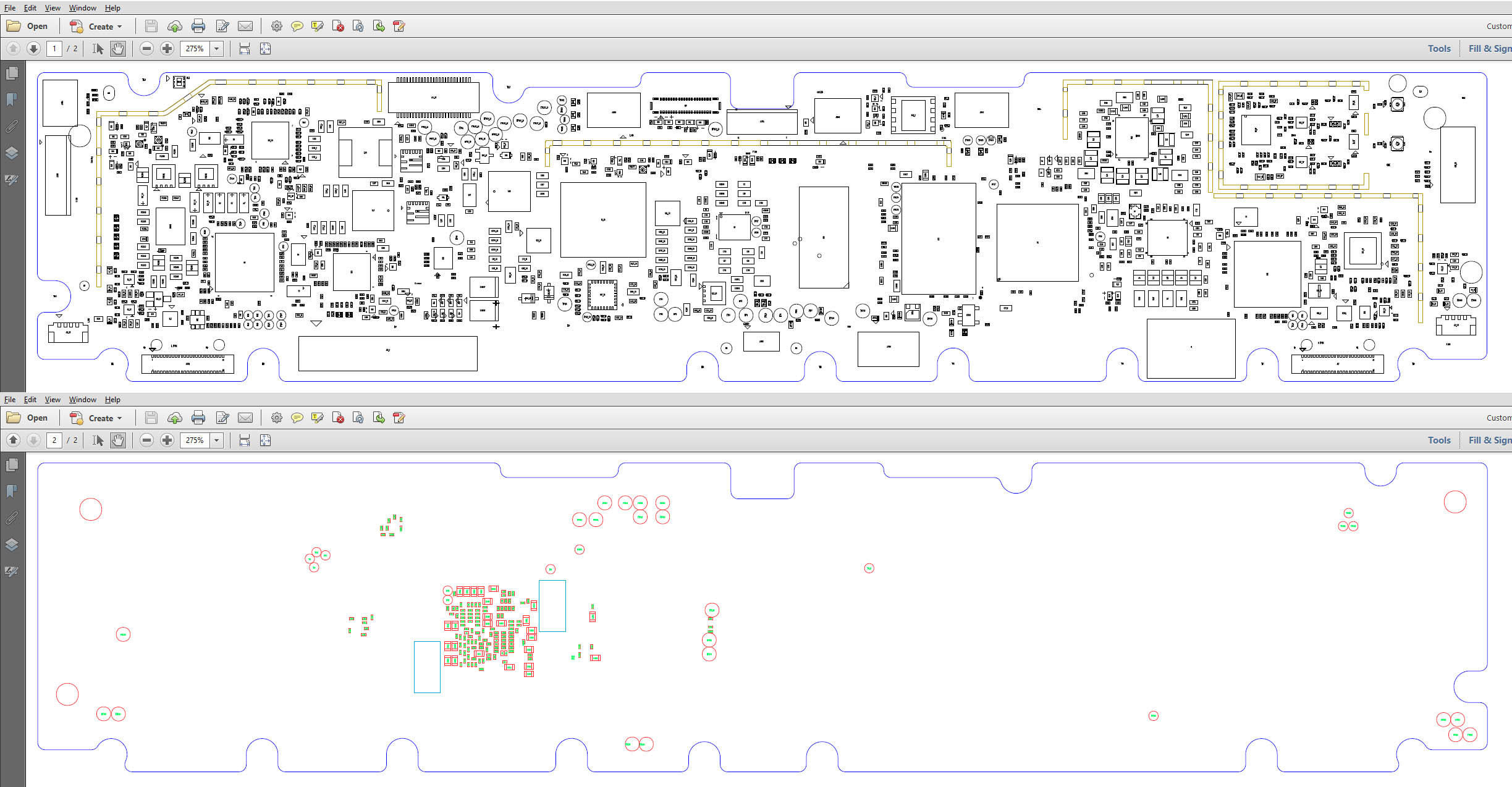
Task: Go to next page in page 1 window
Action: pyautogui.click(x=34, y=49)
